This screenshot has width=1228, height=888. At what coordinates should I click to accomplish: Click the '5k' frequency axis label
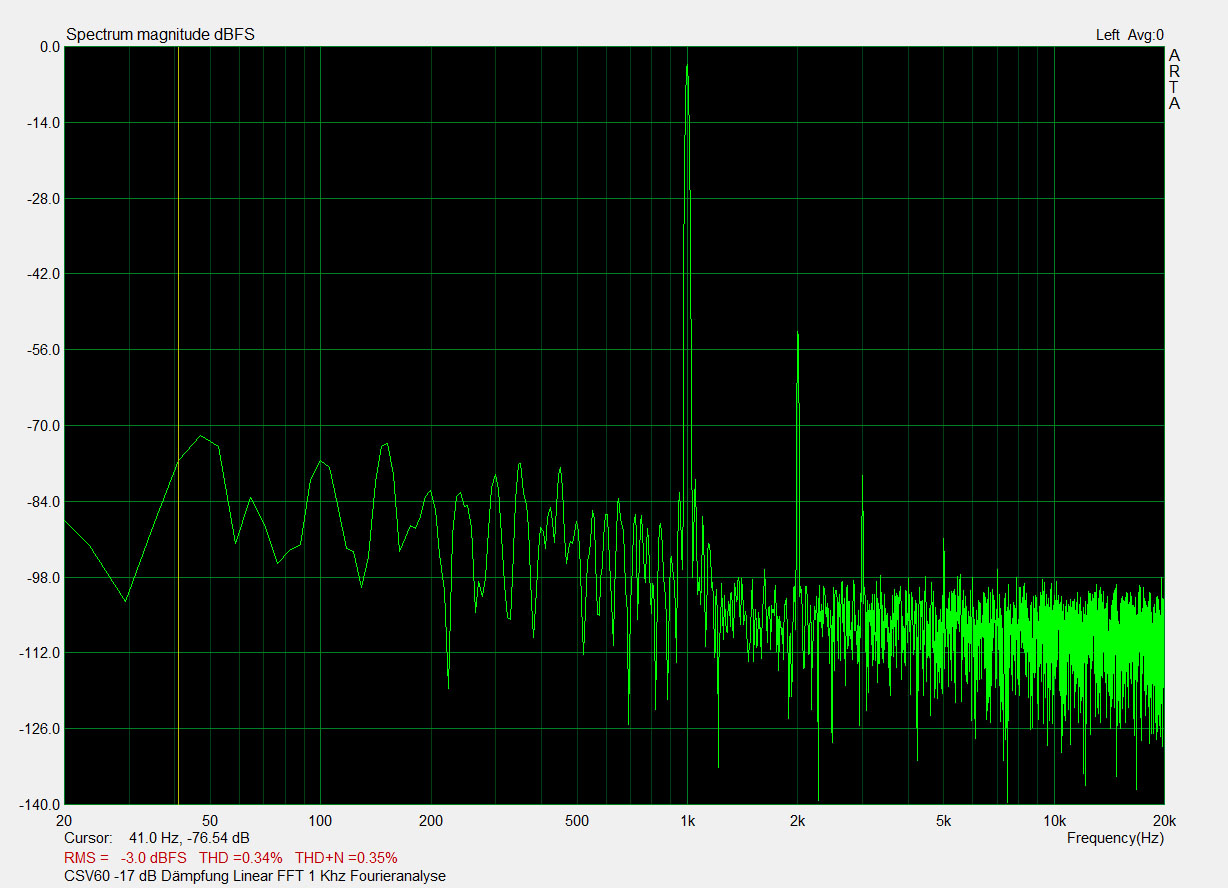(x=943, y=821)
